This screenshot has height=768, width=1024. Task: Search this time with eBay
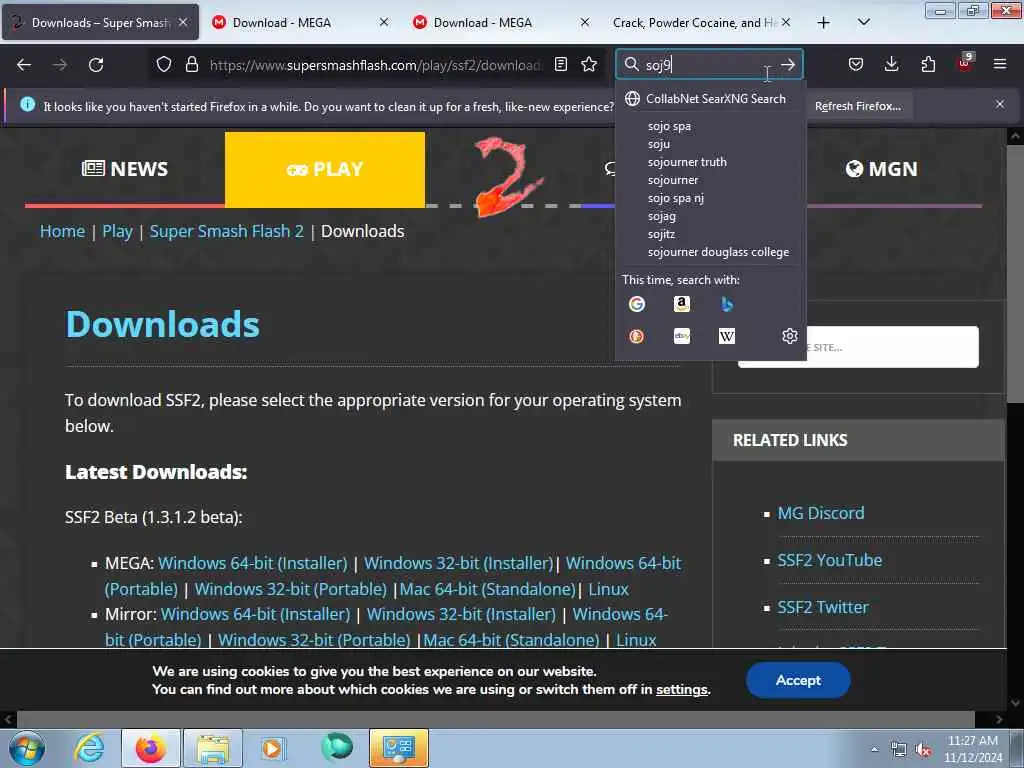(682, 336)
